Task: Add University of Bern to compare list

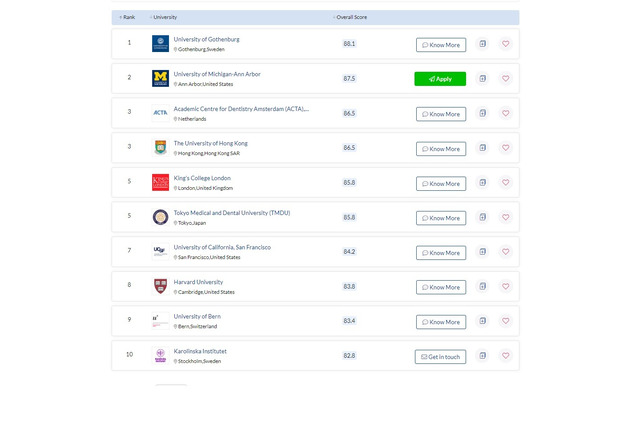Action: coord(482,321)
